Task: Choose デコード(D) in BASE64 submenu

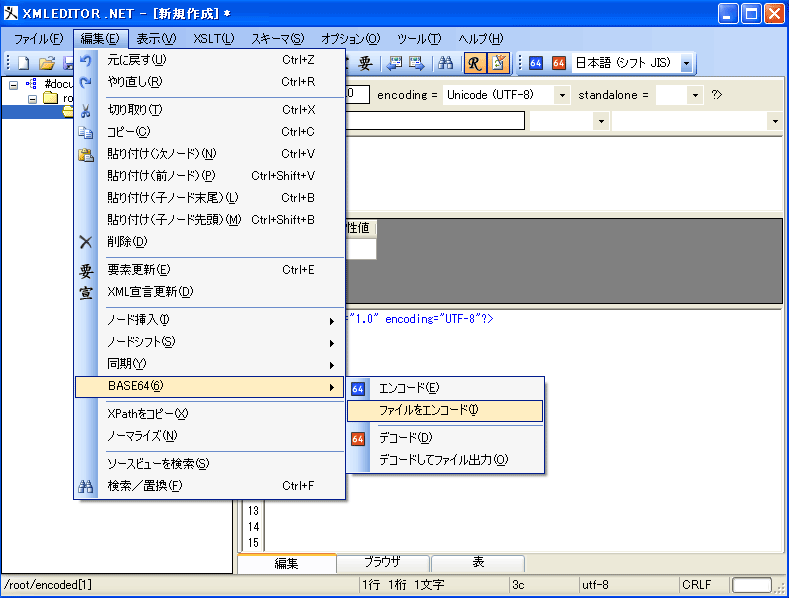Action: click(445, 438)
